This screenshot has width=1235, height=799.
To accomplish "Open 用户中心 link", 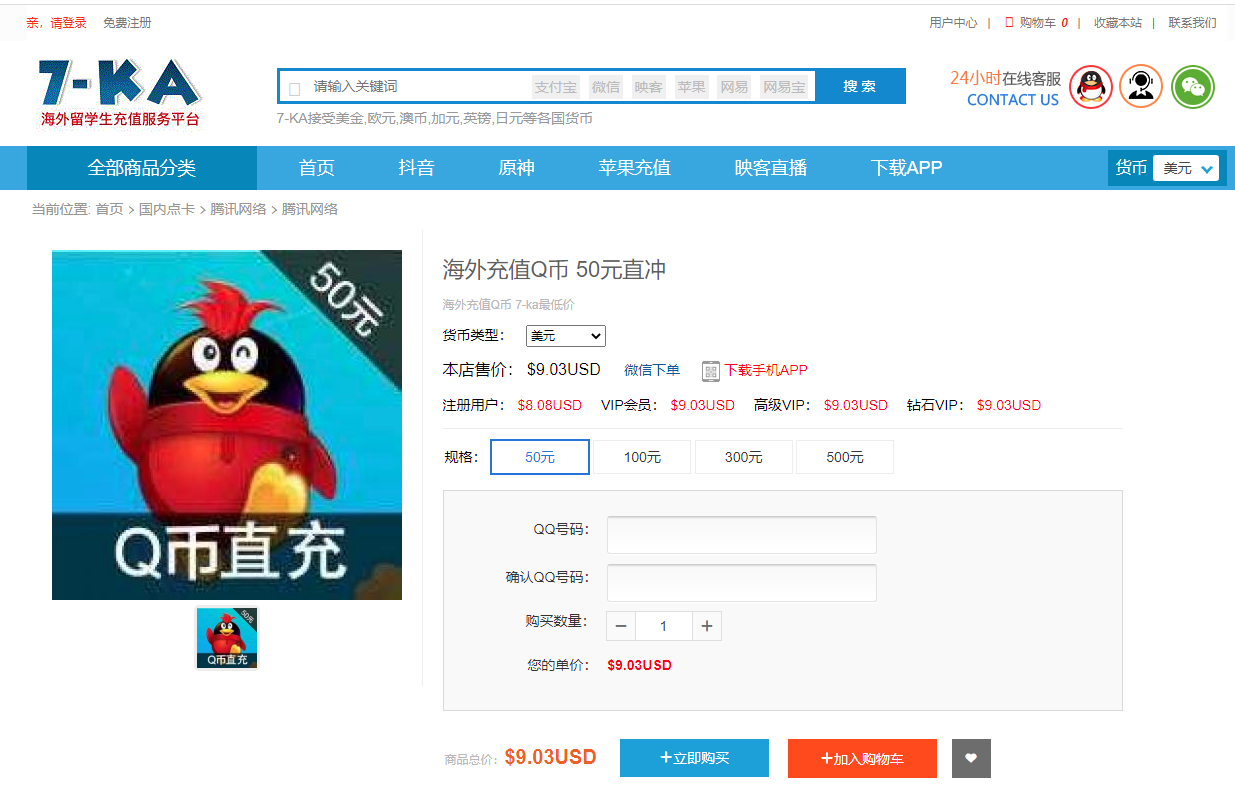I will [953, 22].
